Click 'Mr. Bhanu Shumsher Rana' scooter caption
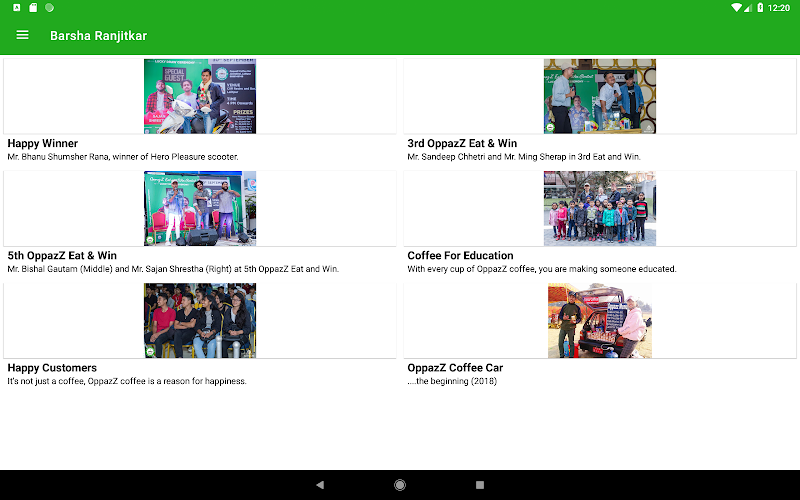The width and height of the screenshot is (800, 500). pyautogui.click(x=123, y=157)
